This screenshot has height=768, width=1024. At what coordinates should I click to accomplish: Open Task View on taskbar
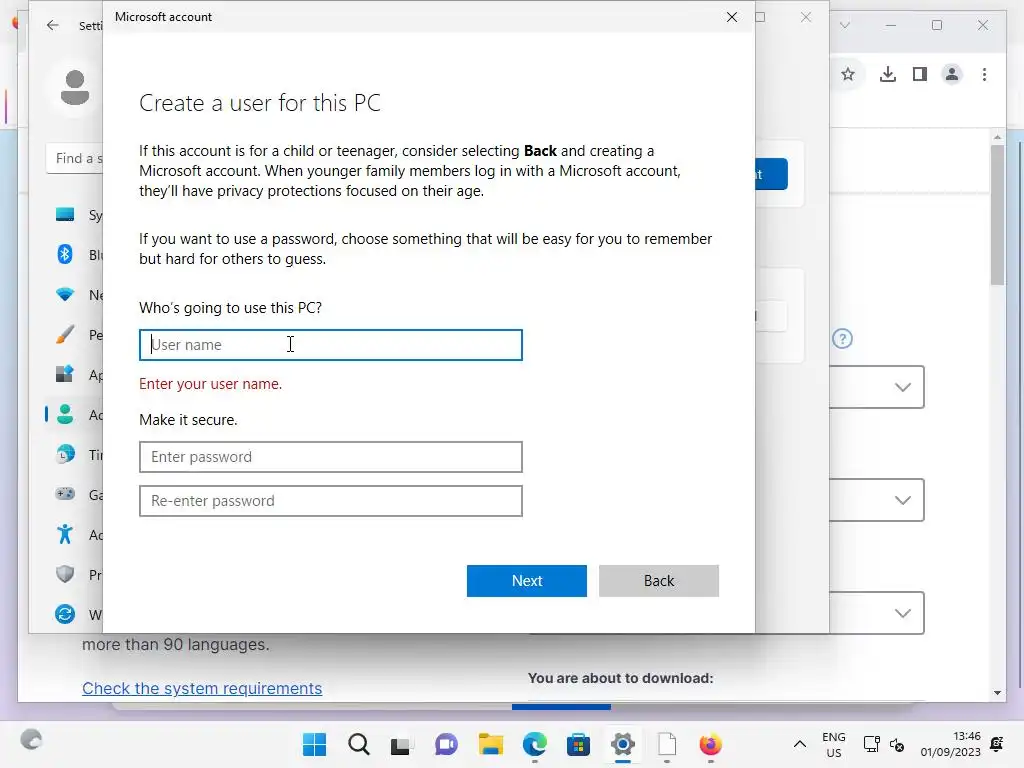(x=402, y=744)
